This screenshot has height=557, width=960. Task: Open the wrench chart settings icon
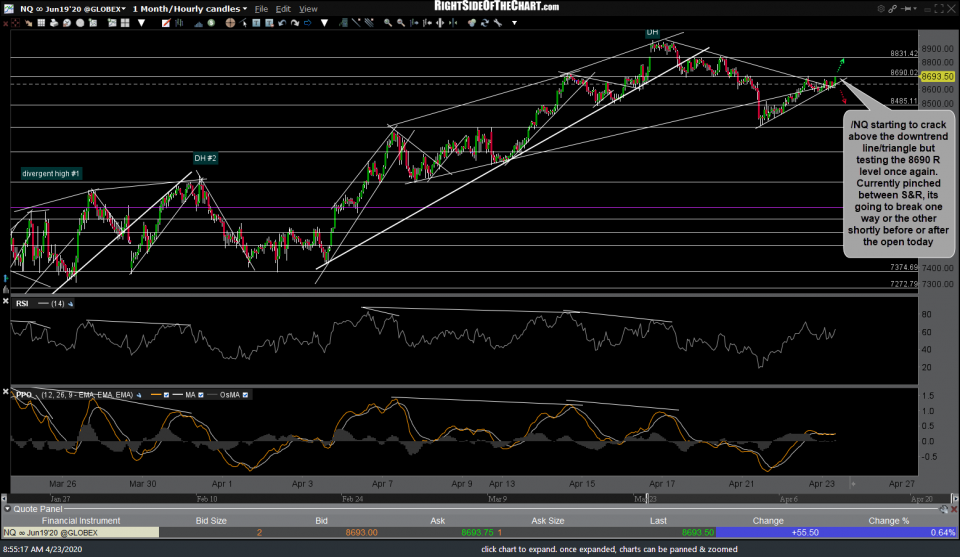[x=498, y=23]
